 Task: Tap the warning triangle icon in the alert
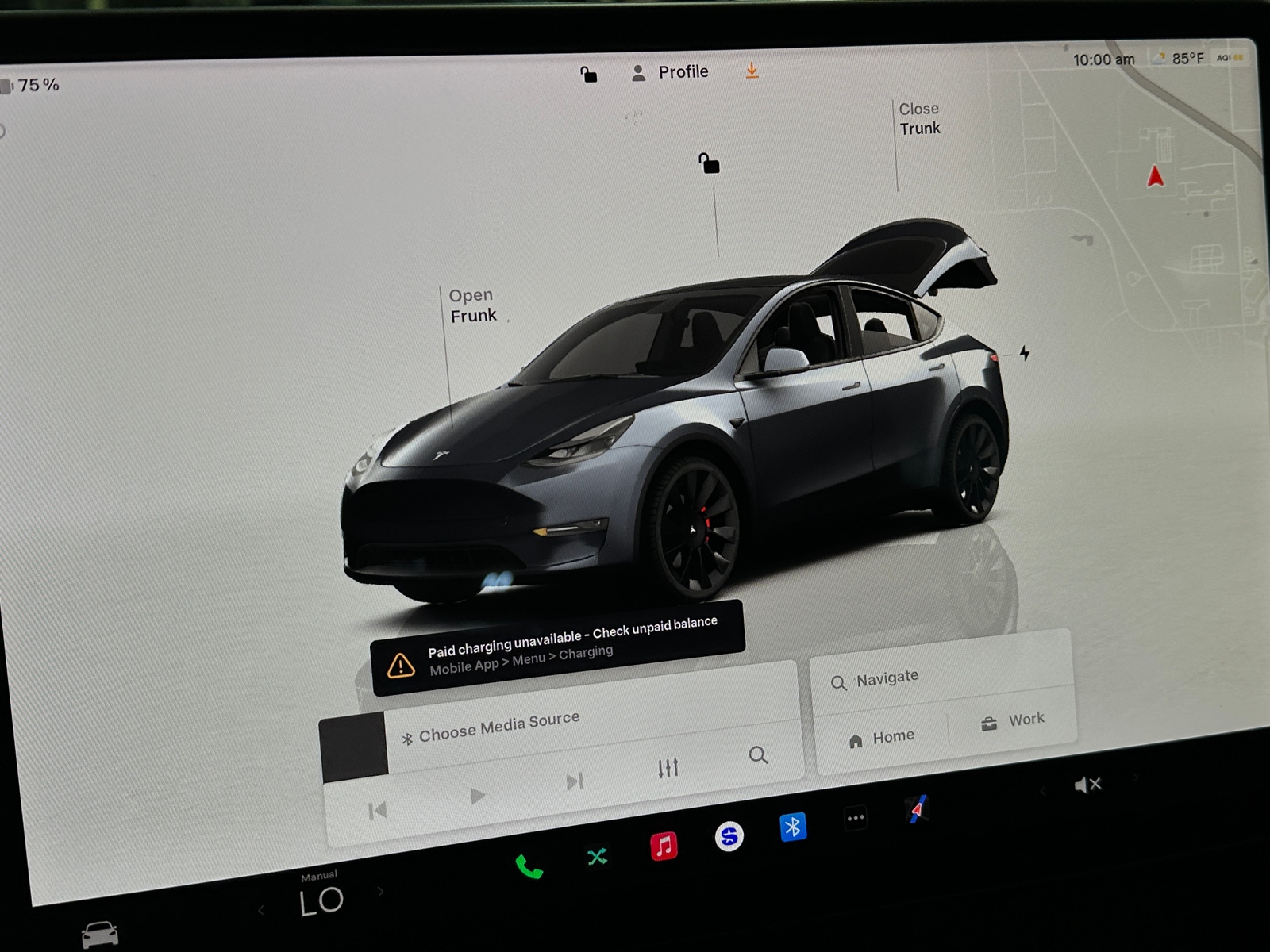[401, 665]
